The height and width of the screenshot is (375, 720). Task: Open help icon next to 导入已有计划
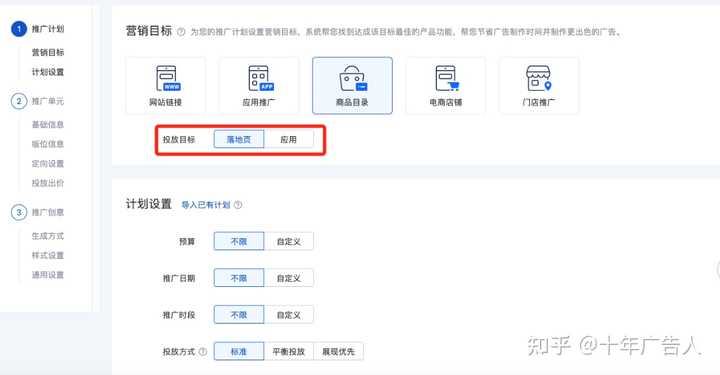tap(238, 205)
